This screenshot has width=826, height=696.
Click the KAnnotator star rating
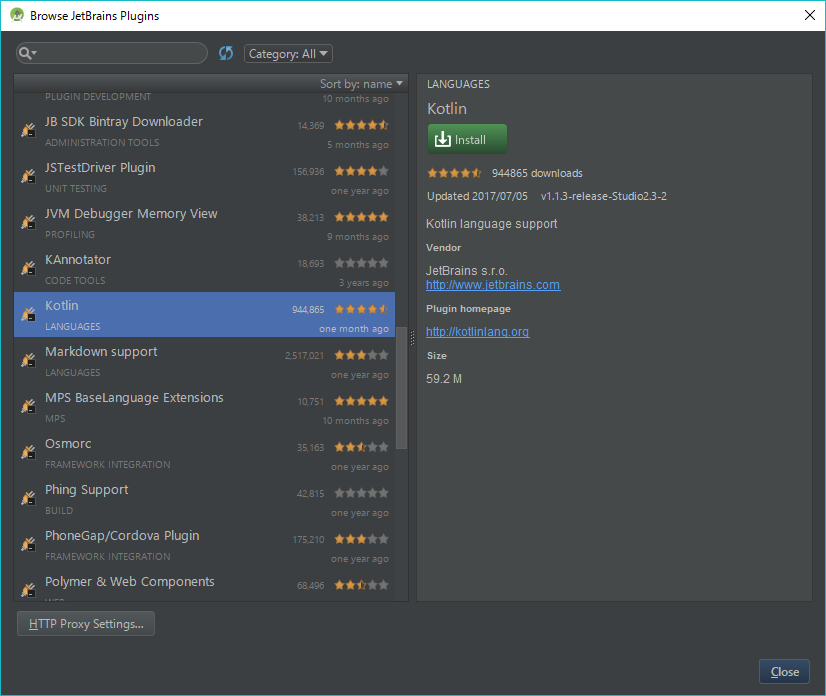pos(361,263)
